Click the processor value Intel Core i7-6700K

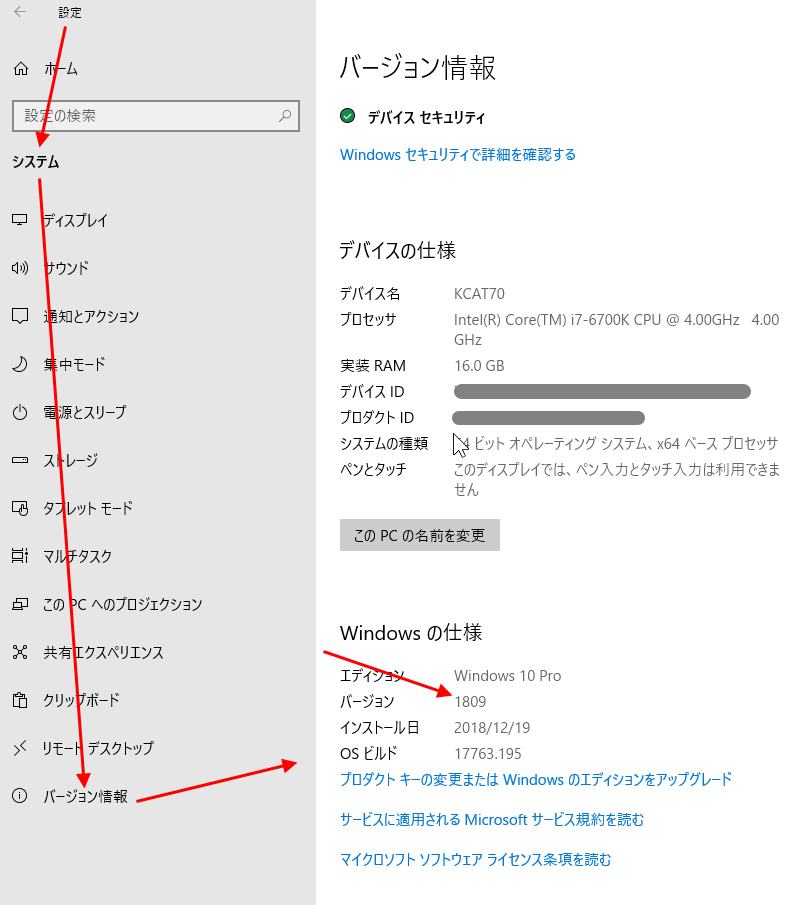616,330
